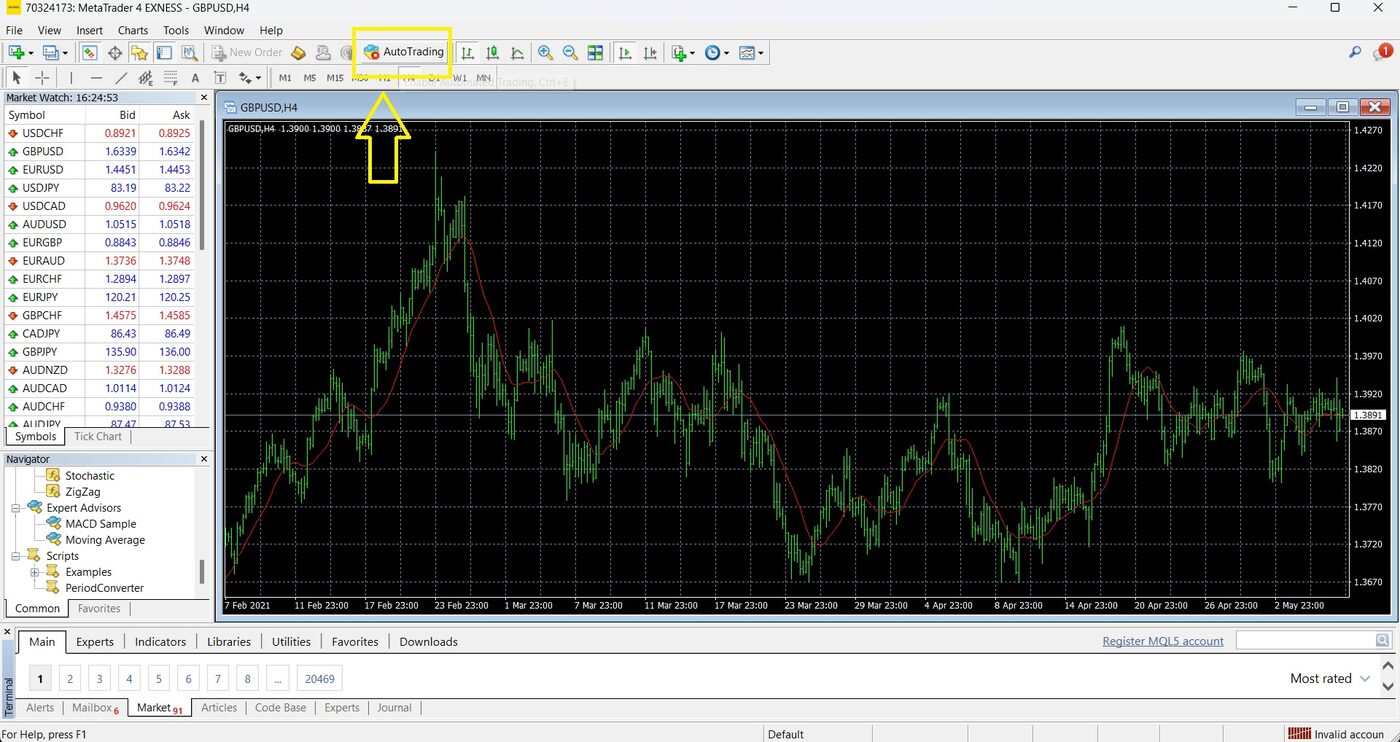The image size is (1400, 742).
Task: Select the Cursor tool
Action: (x=16, y=77)
